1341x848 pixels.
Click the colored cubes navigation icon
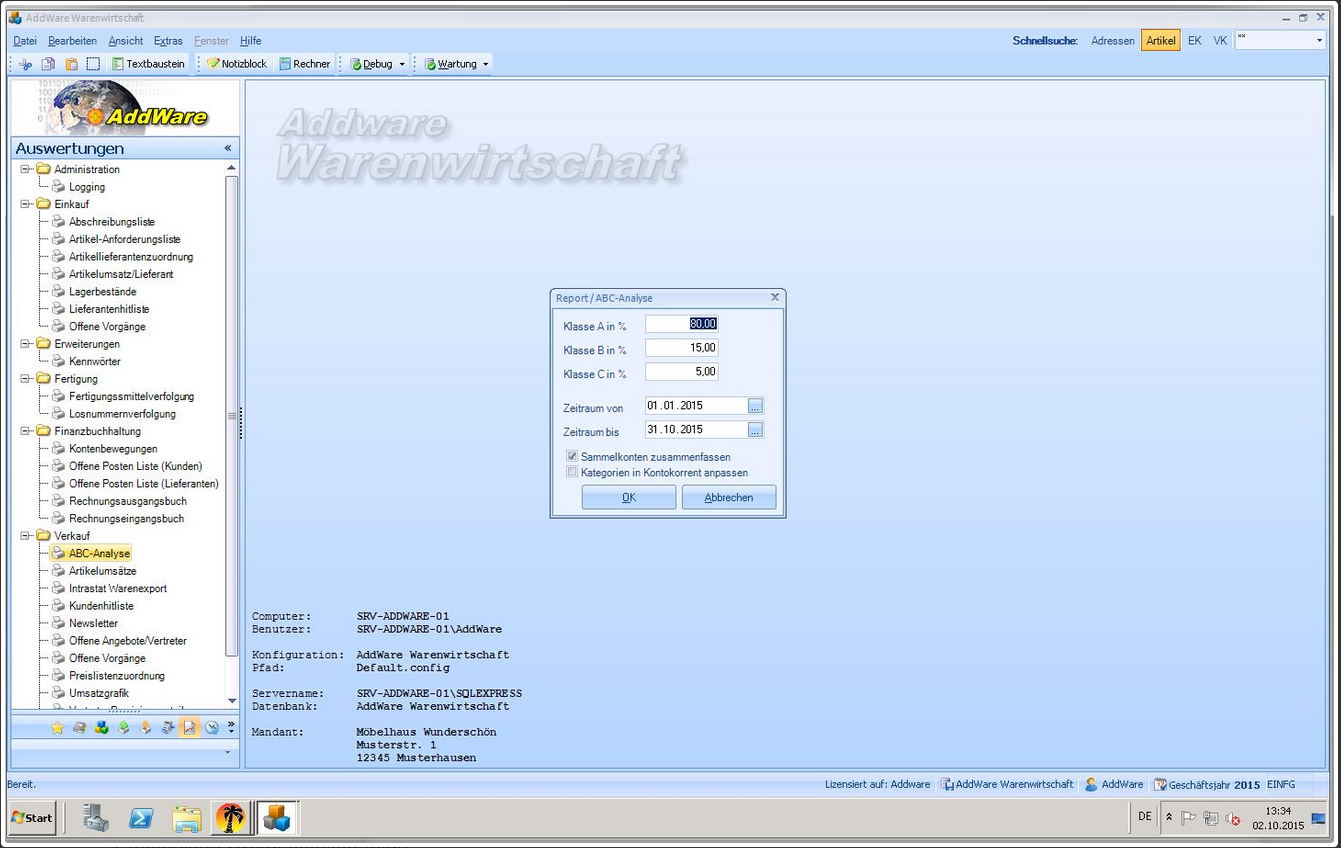pos(102,728)
